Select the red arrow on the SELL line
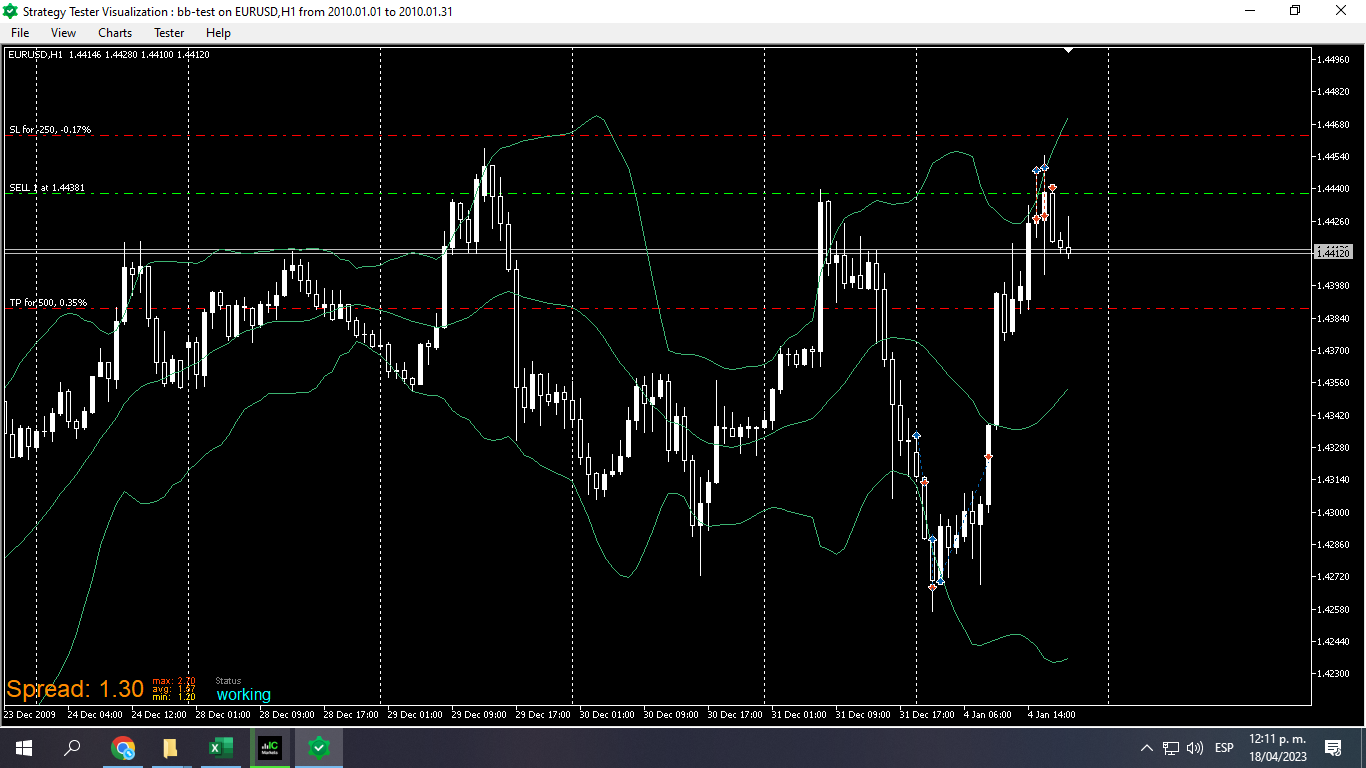The image size is (1366, 768). (1053, 188)
